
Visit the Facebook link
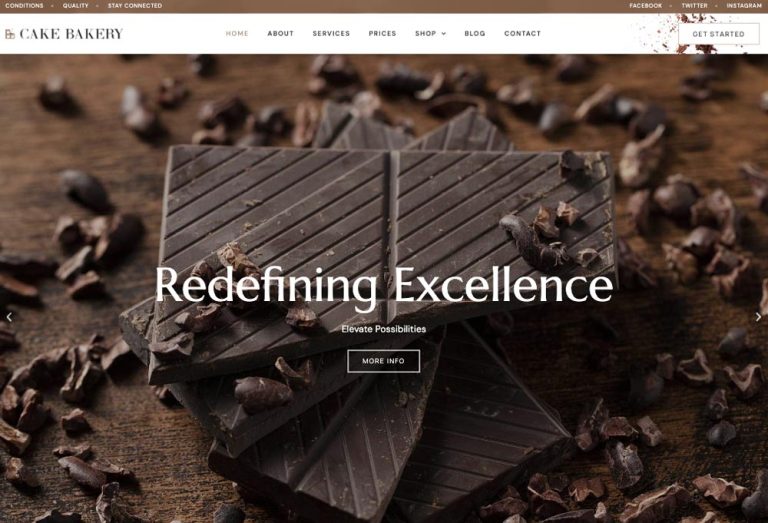646,6
